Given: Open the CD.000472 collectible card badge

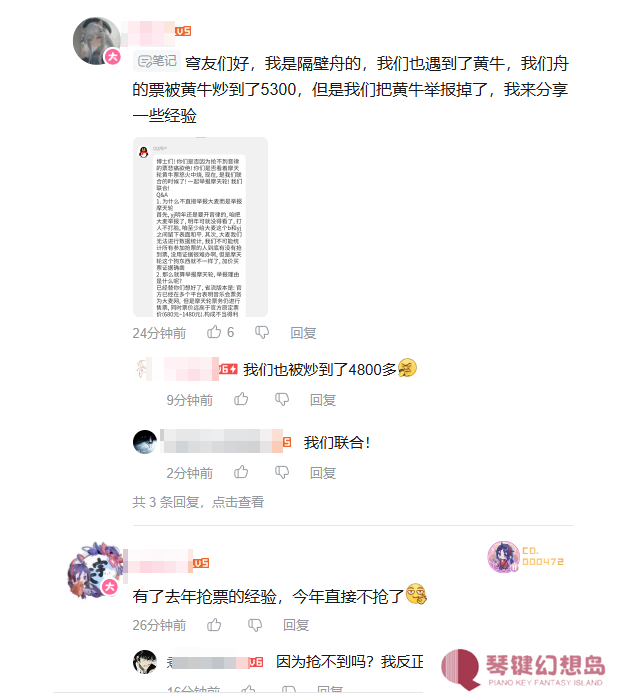Looking at the screenshot, I should coord(526,557).
